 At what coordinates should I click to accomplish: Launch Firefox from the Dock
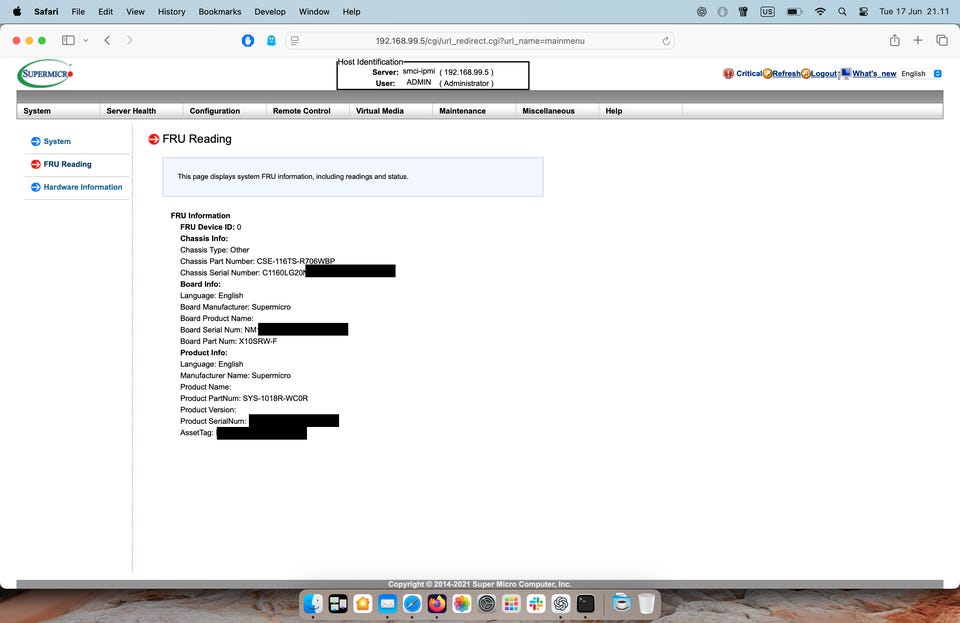[437, 604]
